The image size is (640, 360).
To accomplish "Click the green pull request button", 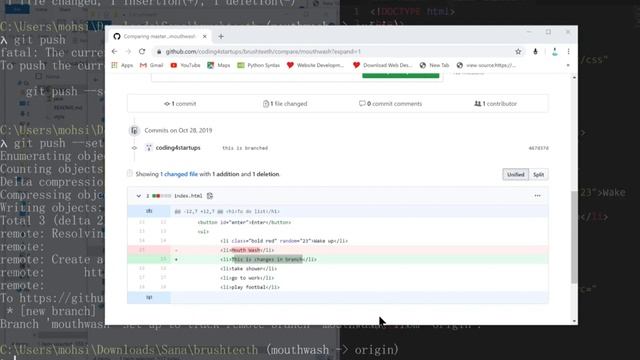I will pos(400,75).
